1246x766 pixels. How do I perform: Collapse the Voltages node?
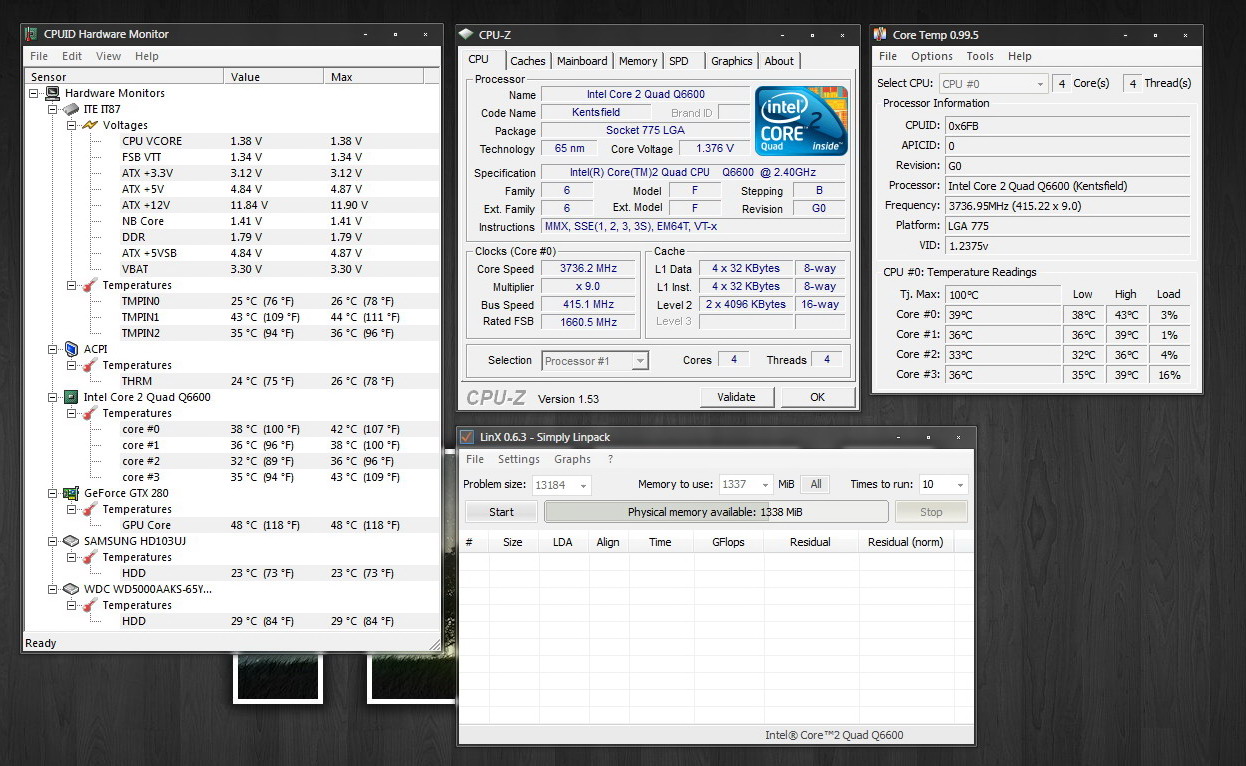(x=71, y=125)
